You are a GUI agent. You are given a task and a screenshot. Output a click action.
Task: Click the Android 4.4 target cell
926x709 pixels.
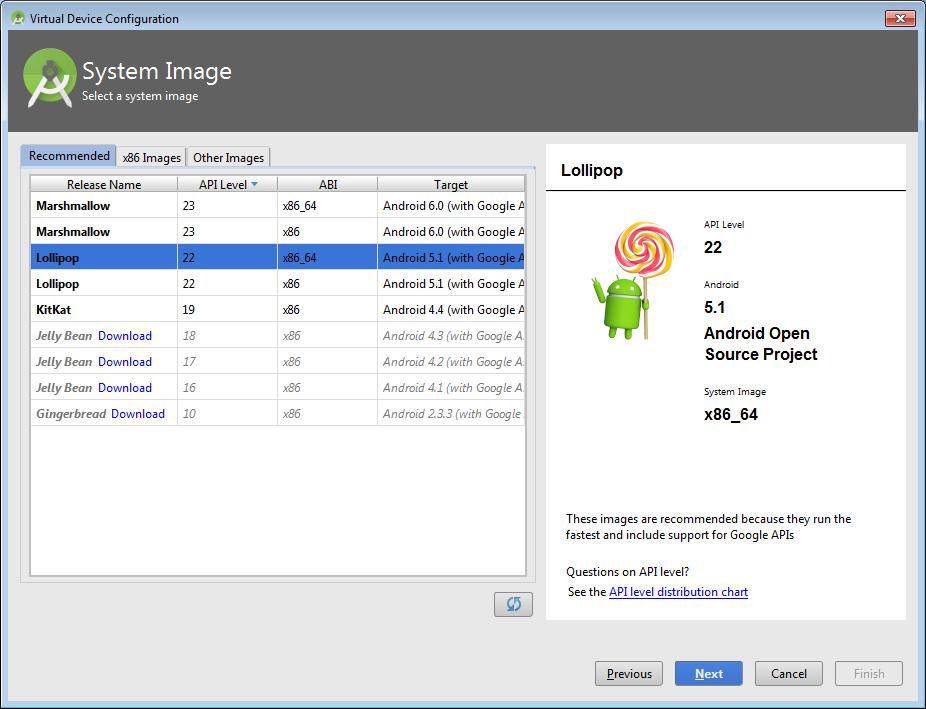(451, 309)
